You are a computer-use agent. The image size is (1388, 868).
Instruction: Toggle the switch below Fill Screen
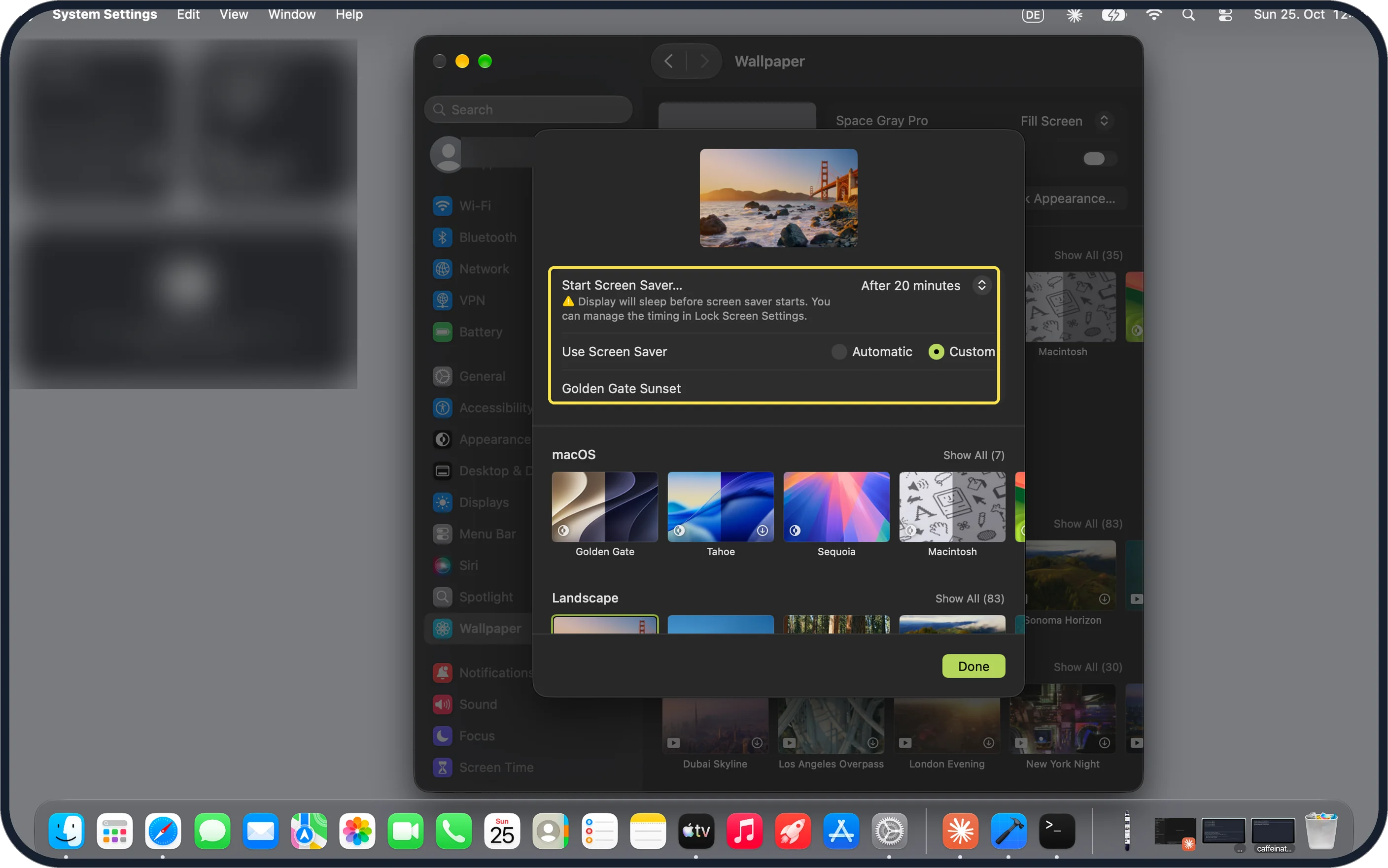1100,159
